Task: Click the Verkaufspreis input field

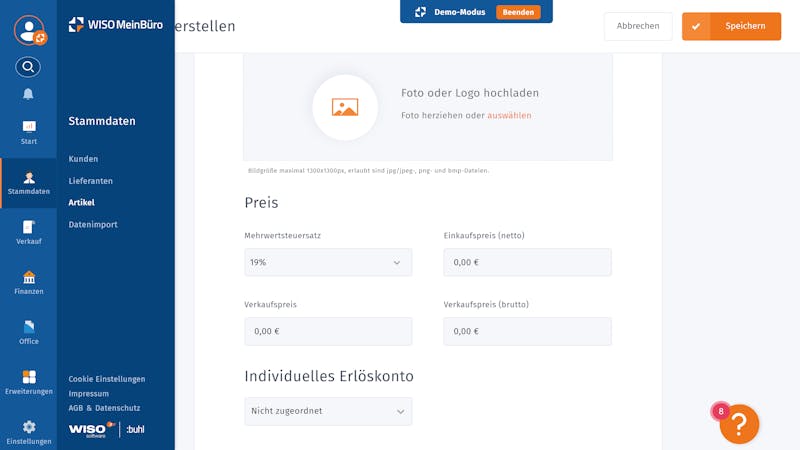Action: tap(328, 331)
